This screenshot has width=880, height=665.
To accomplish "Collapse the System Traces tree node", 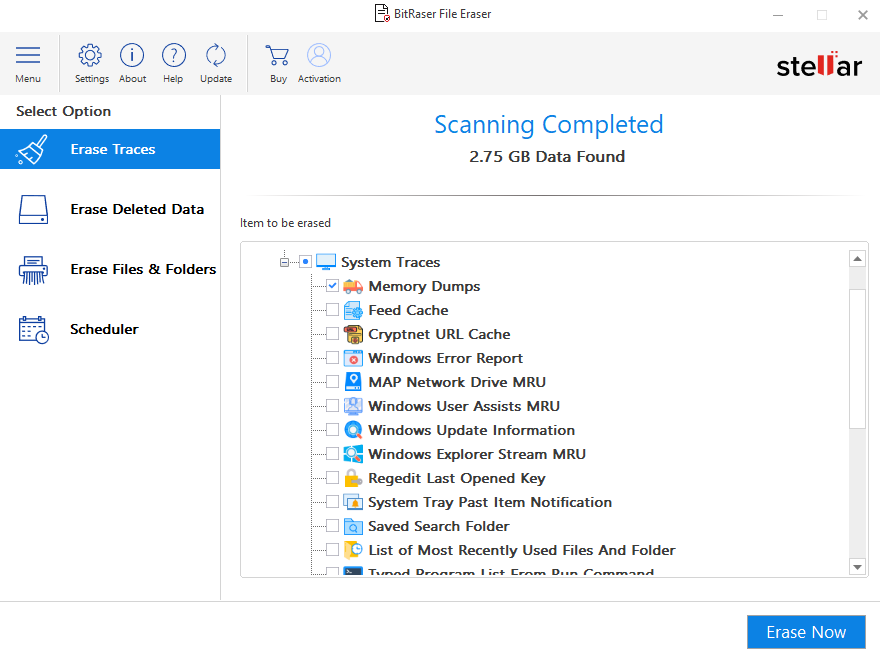I will click(285, 262).
